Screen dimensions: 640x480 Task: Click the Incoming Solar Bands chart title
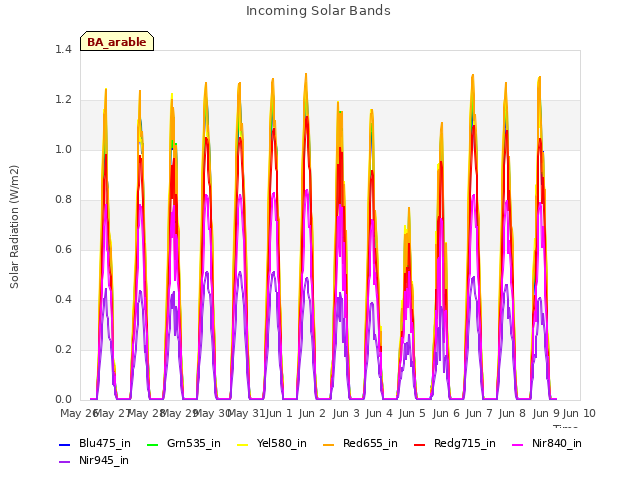pos(318,11)
